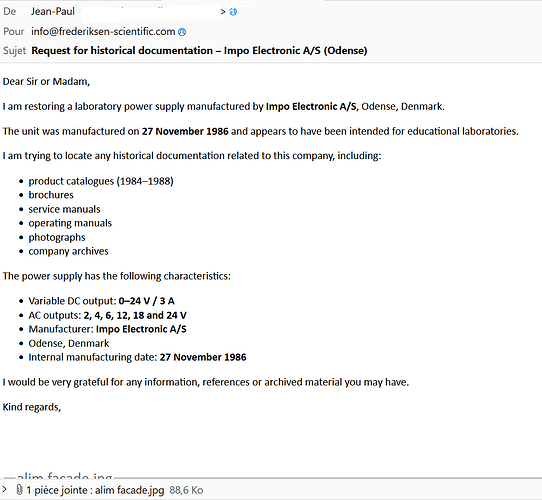Click the "Variable DC output" bullet line
542x500 pixels.
[101, 301]
